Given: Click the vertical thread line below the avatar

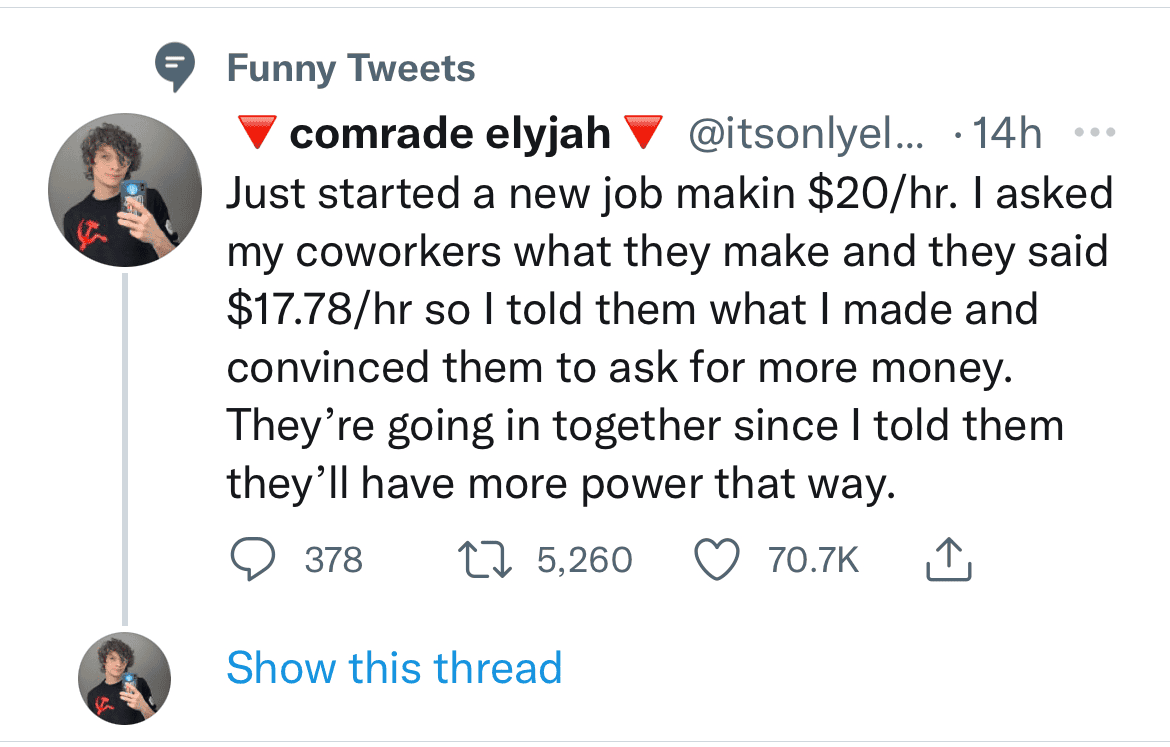Looking at the screenshot, I should click(124, 450).
